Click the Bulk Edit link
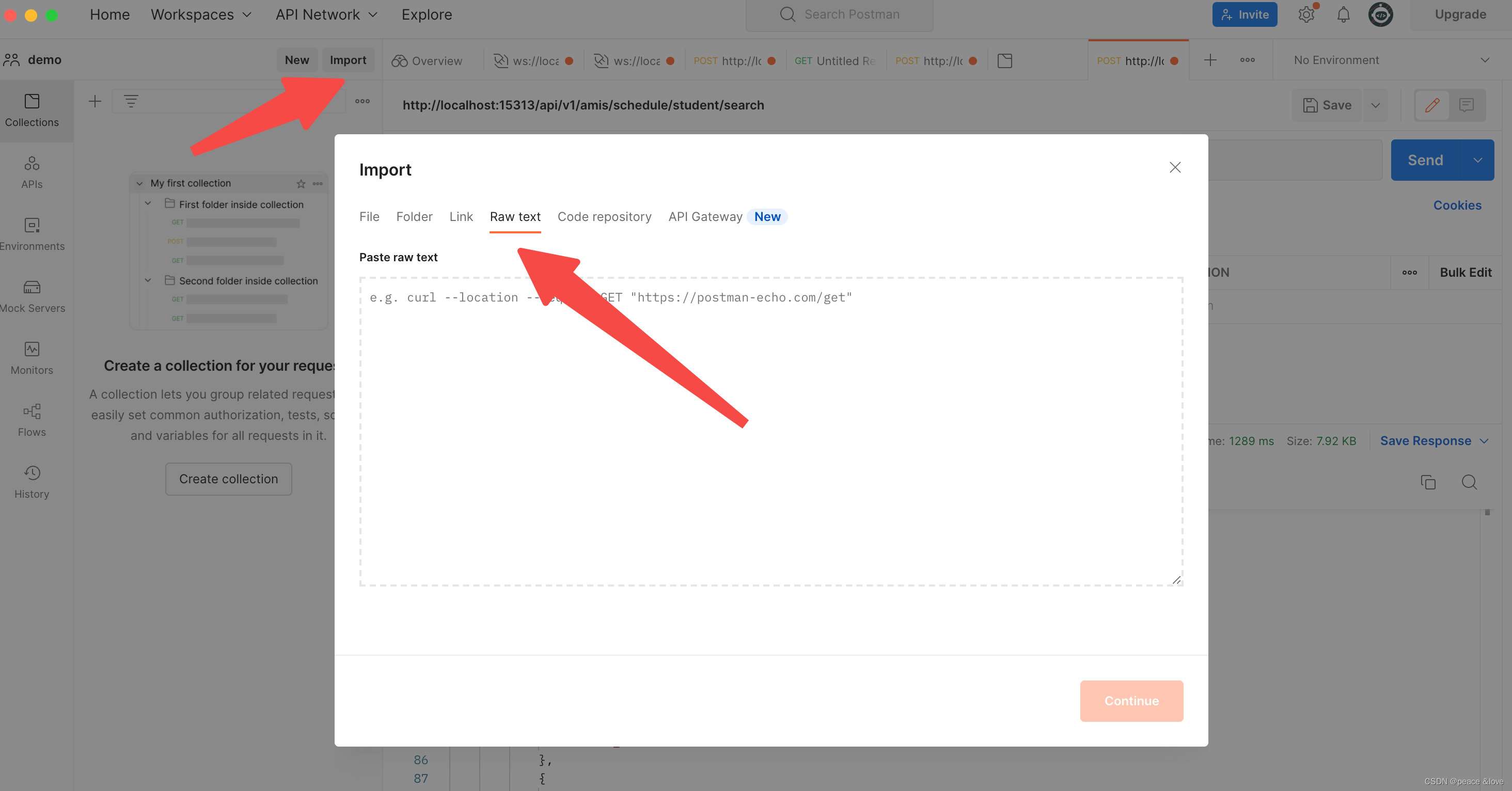Image resolution: width=1512 pixels, height=791 pixels. click(1465, 272)
